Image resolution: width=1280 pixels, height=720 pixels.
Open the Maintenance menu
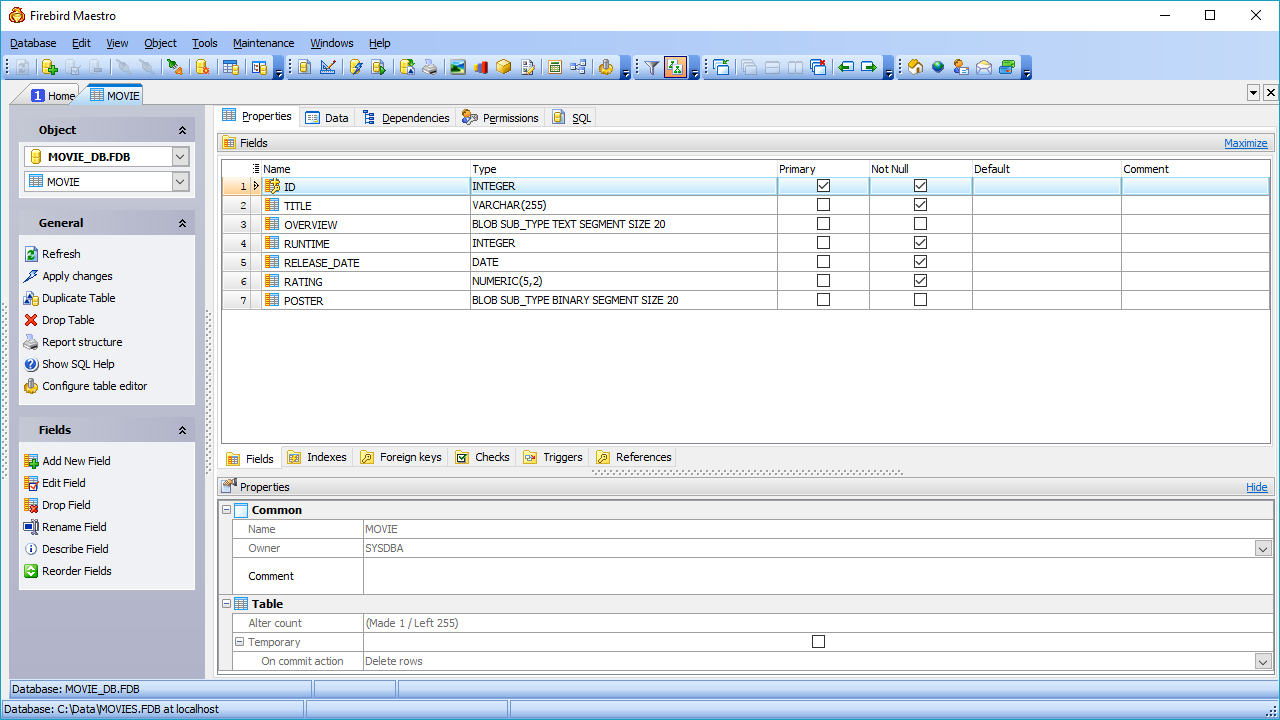pyautogui.click(x=263, y=43)
